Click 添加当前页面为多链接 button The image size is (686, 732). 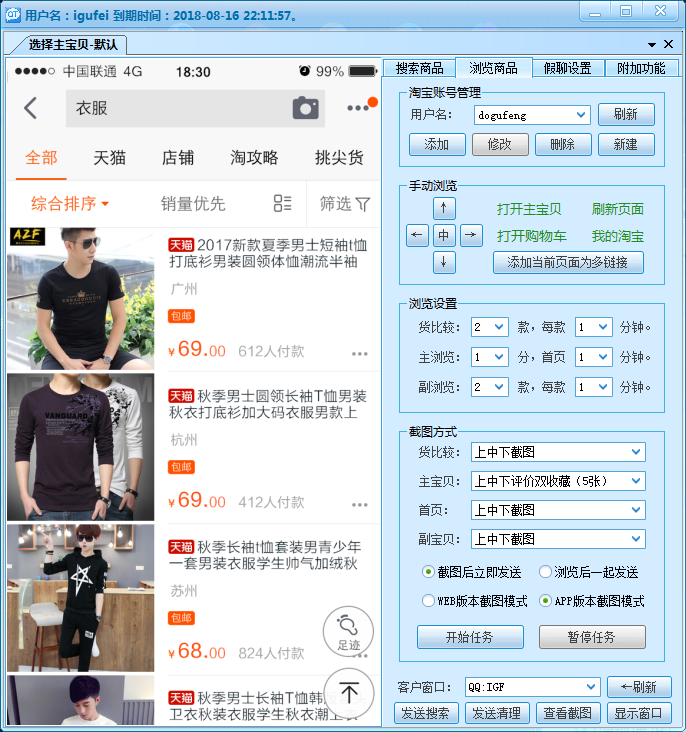568,262
